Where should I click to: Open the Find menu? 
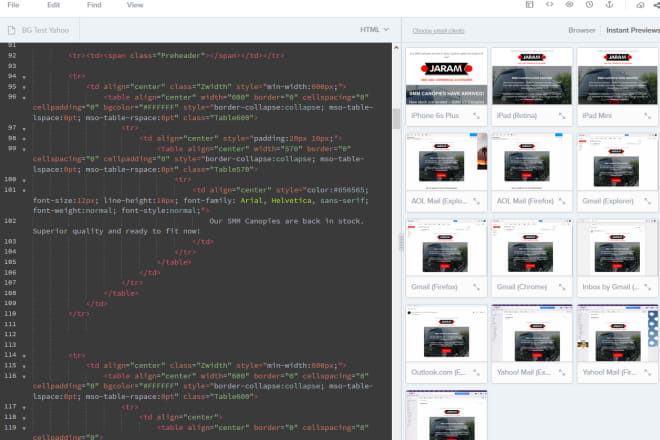pos(94,5)
